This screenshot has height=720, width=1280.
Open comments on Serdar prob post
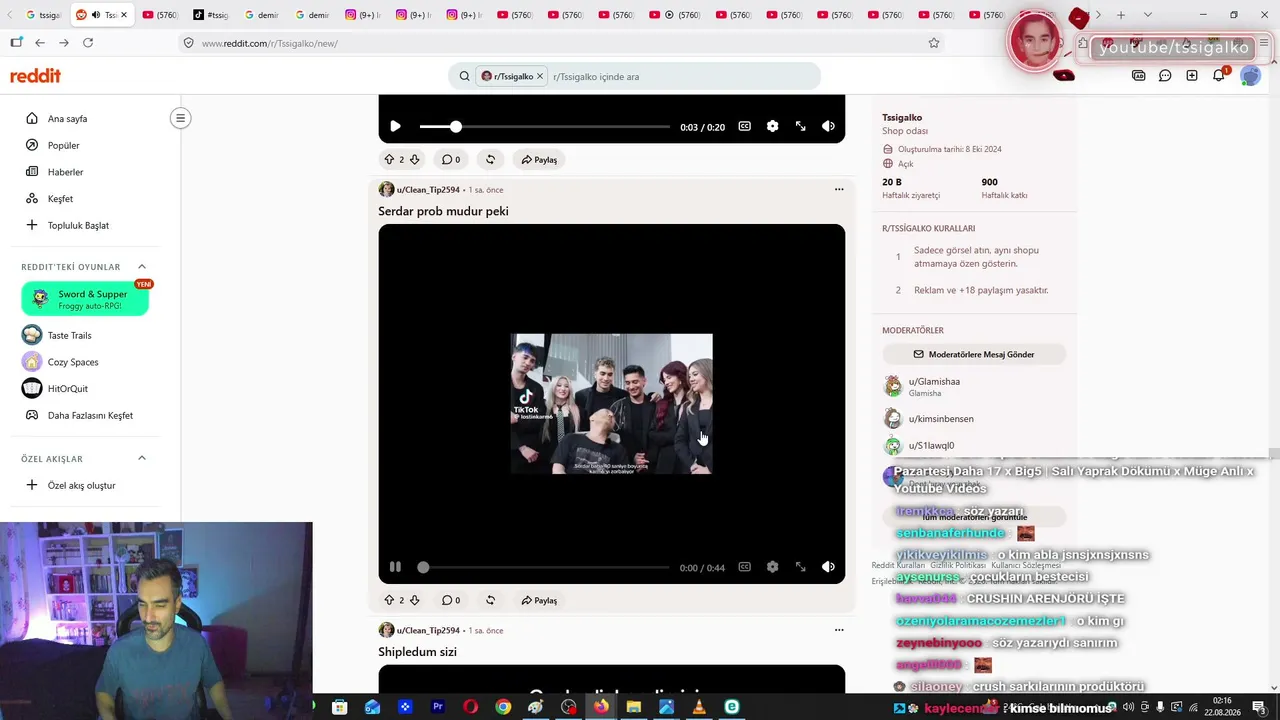[451, 600]
